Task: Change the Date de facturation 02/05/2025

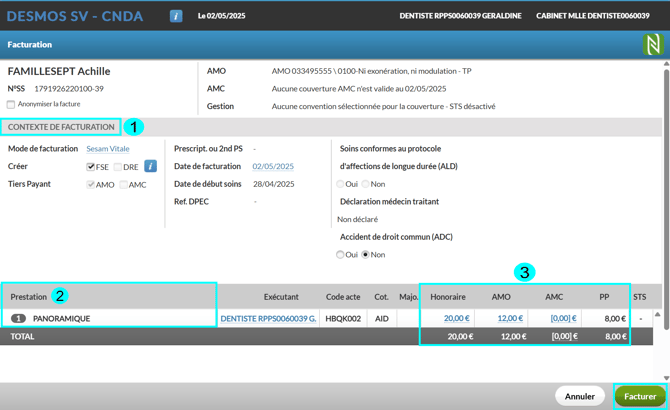Action: click(272, 166)
